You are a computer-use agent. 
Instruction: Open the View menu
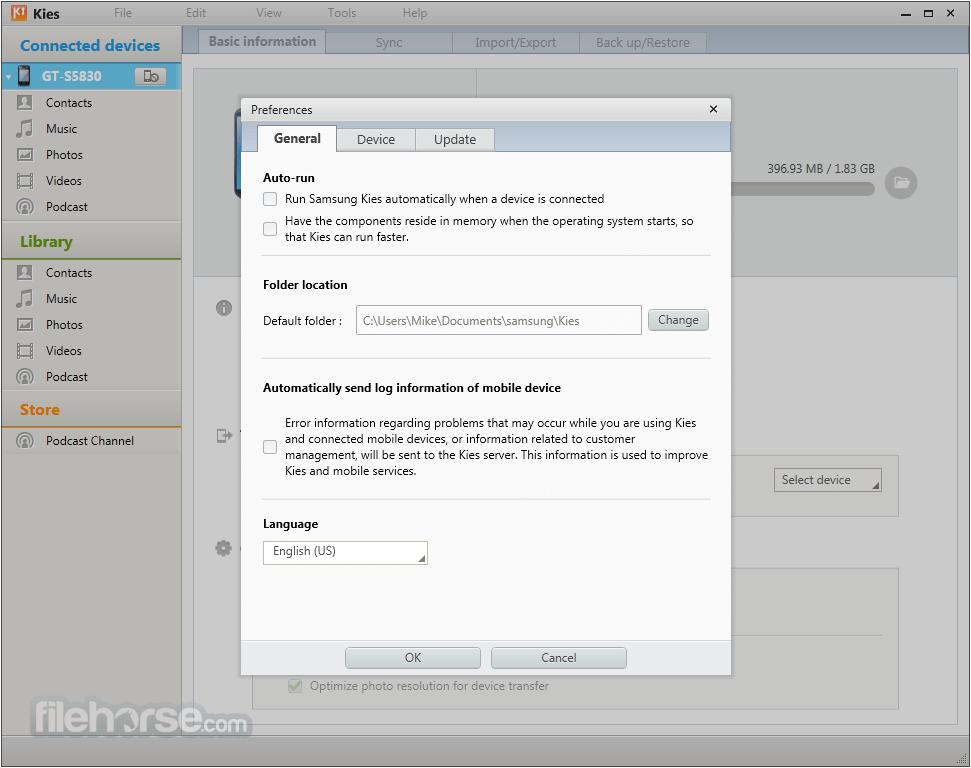269,12
